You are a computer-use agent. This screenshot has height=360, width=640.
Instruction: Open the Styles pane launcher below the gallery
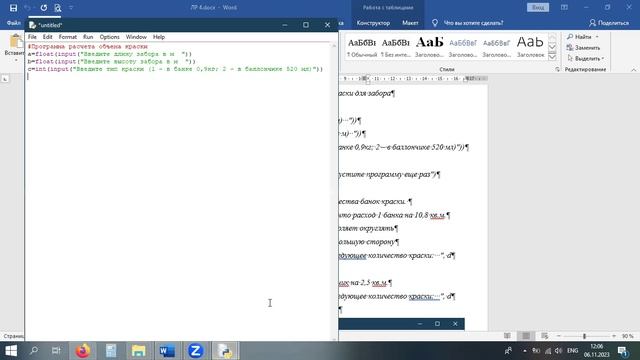click(557, 70)
